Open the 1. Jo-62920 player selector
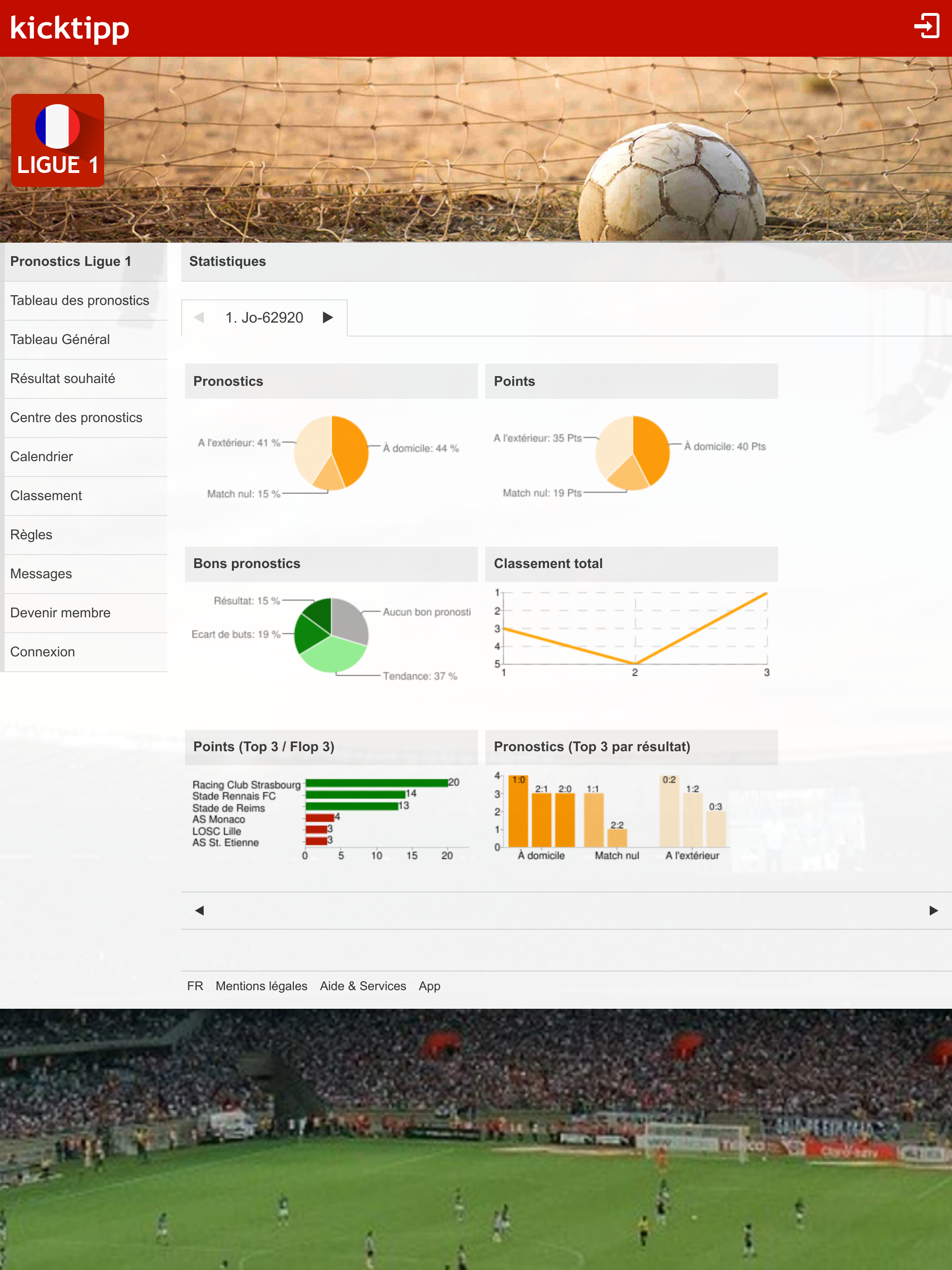The height and width of the screenshot is (1270, 952). (x=264, y=317)
